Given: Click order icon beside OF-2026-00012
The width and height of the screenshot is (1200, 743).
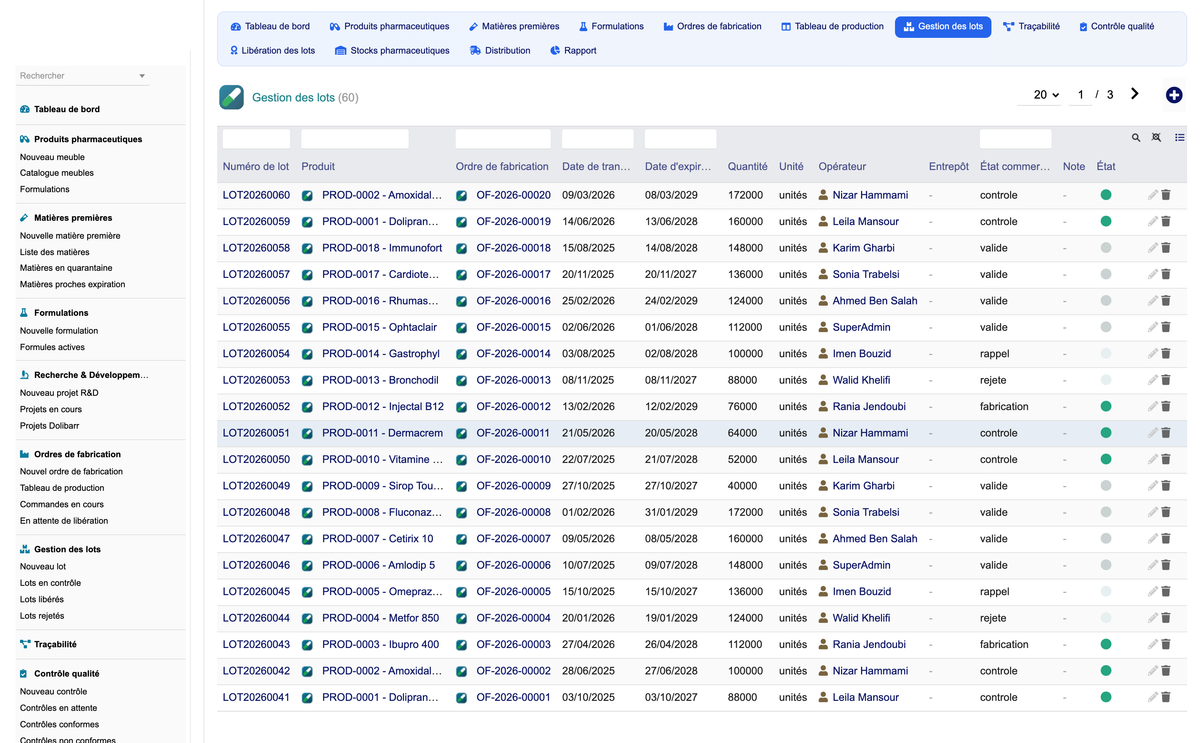Looking at the screenshot, I should pyautogui.click(x=462, y=407).
